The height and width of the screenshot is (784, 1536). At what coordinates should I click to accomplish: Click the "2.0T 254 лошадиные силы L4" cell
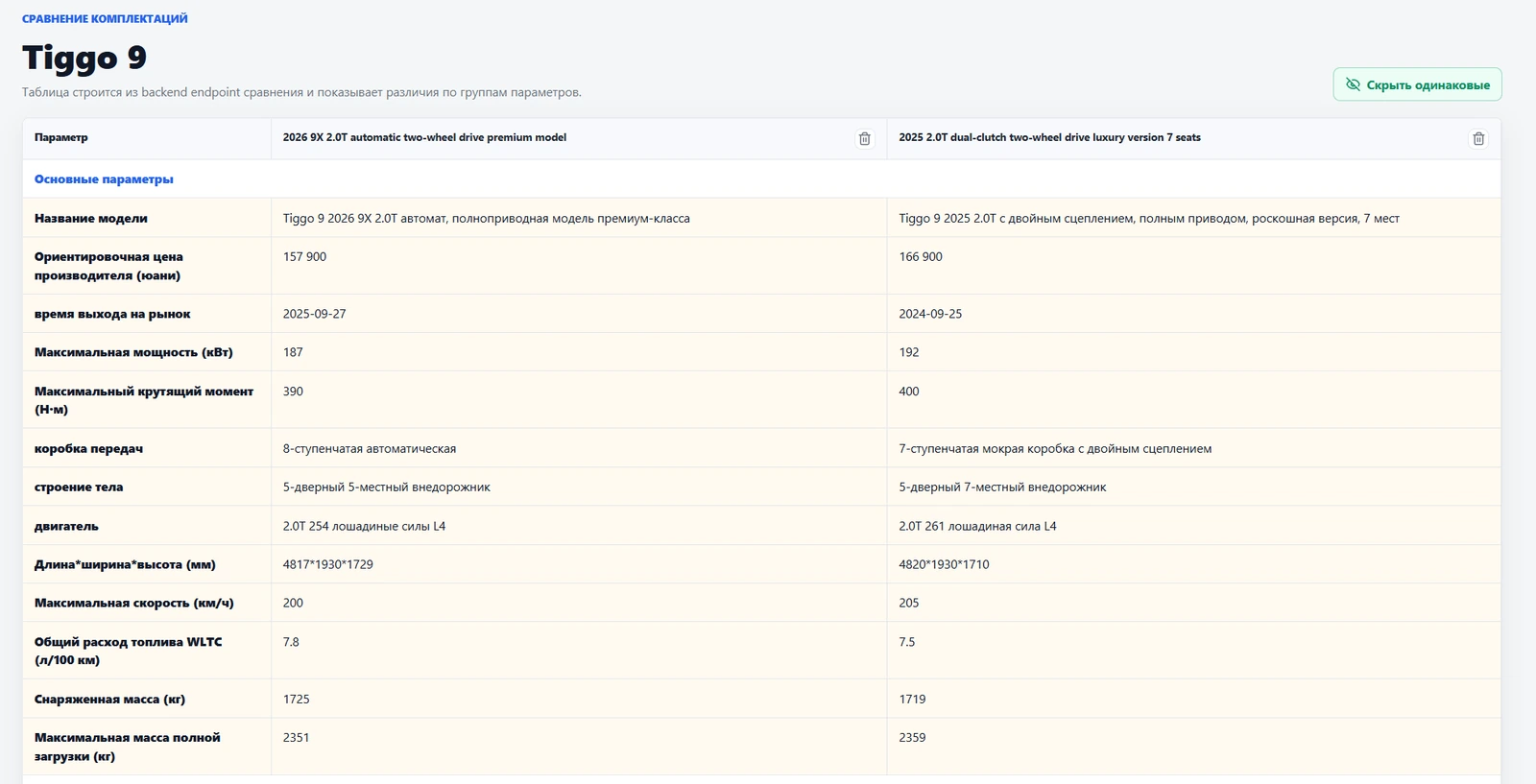click(x=364, y=526)
